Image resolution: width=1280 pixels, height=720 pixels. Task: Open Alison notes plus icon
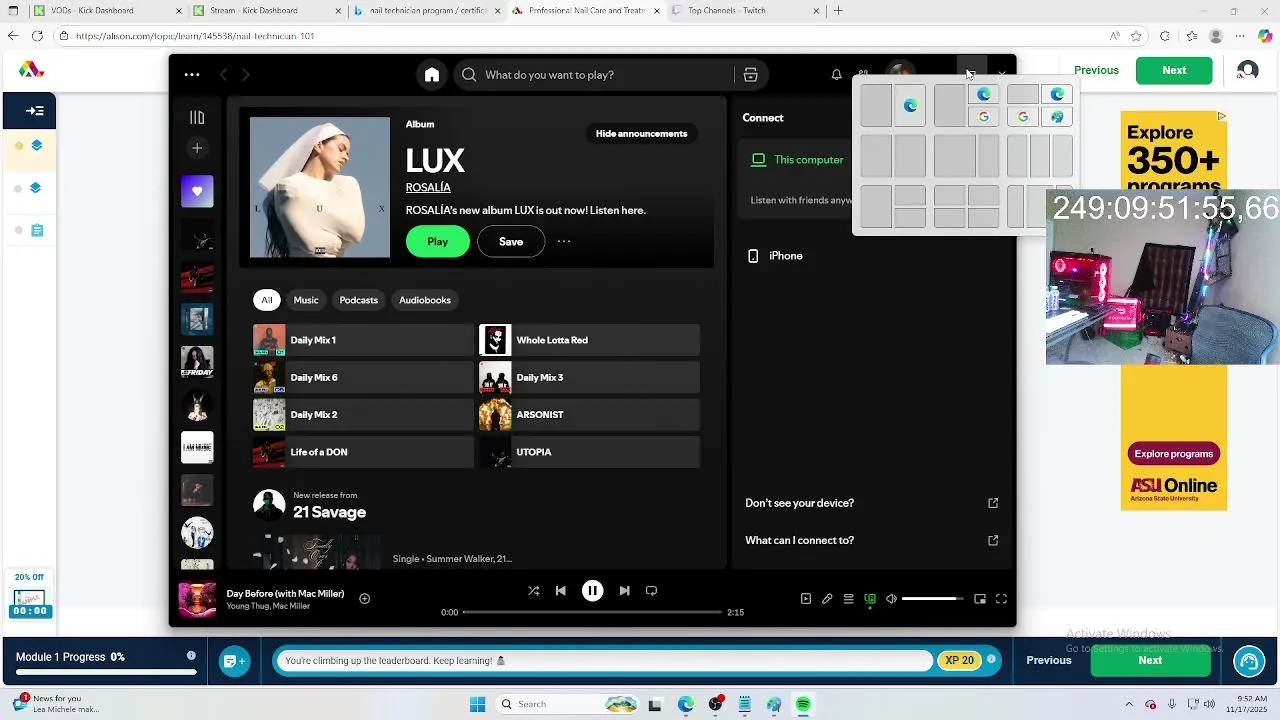click(234, 661)
